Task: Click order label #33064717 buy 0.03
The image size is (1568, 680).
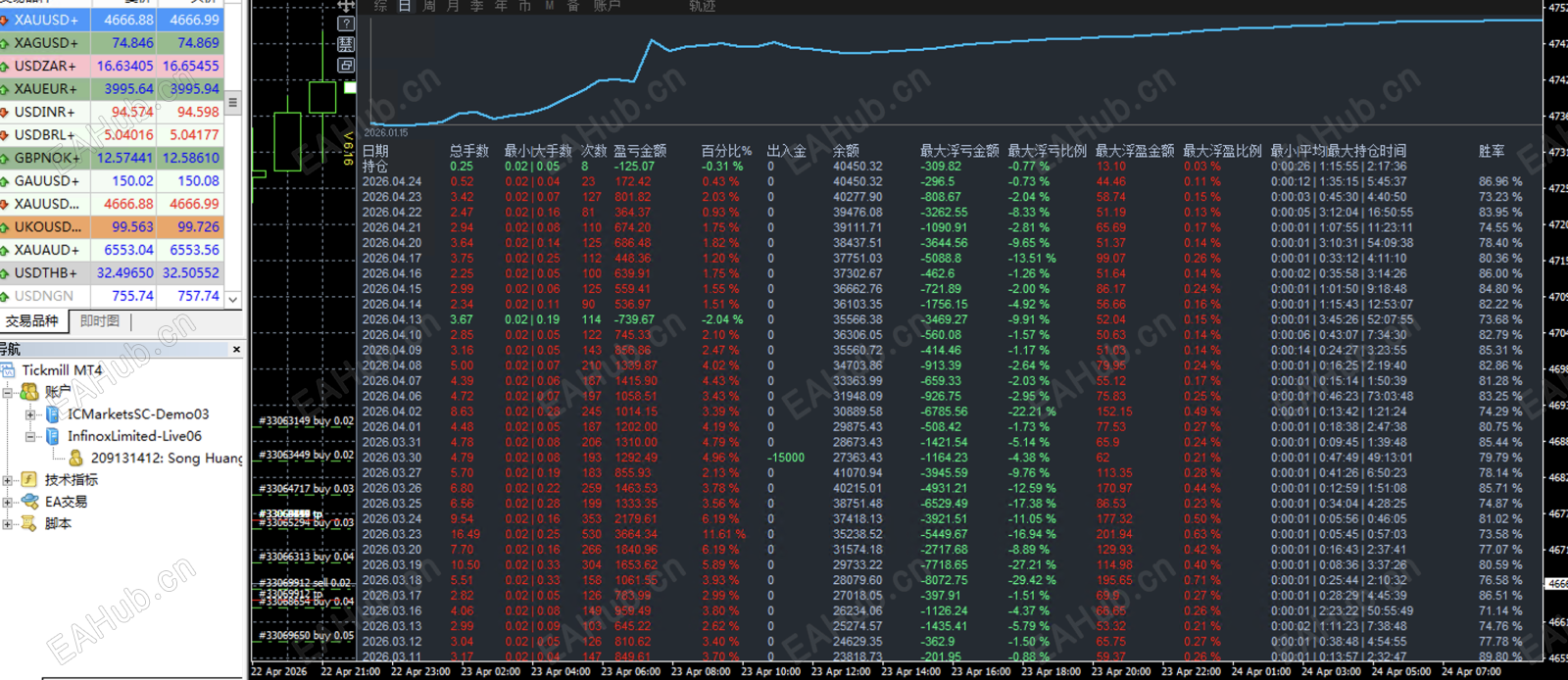Action: click(306, 488)
